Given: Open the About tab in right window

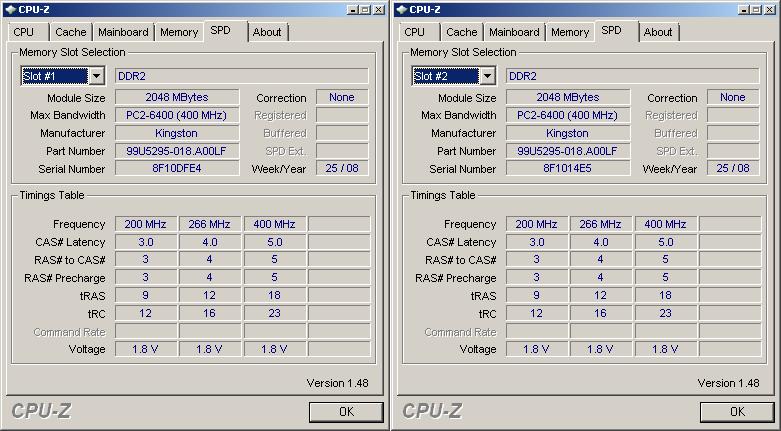Looking at the screenshot, I should [658, 32].
